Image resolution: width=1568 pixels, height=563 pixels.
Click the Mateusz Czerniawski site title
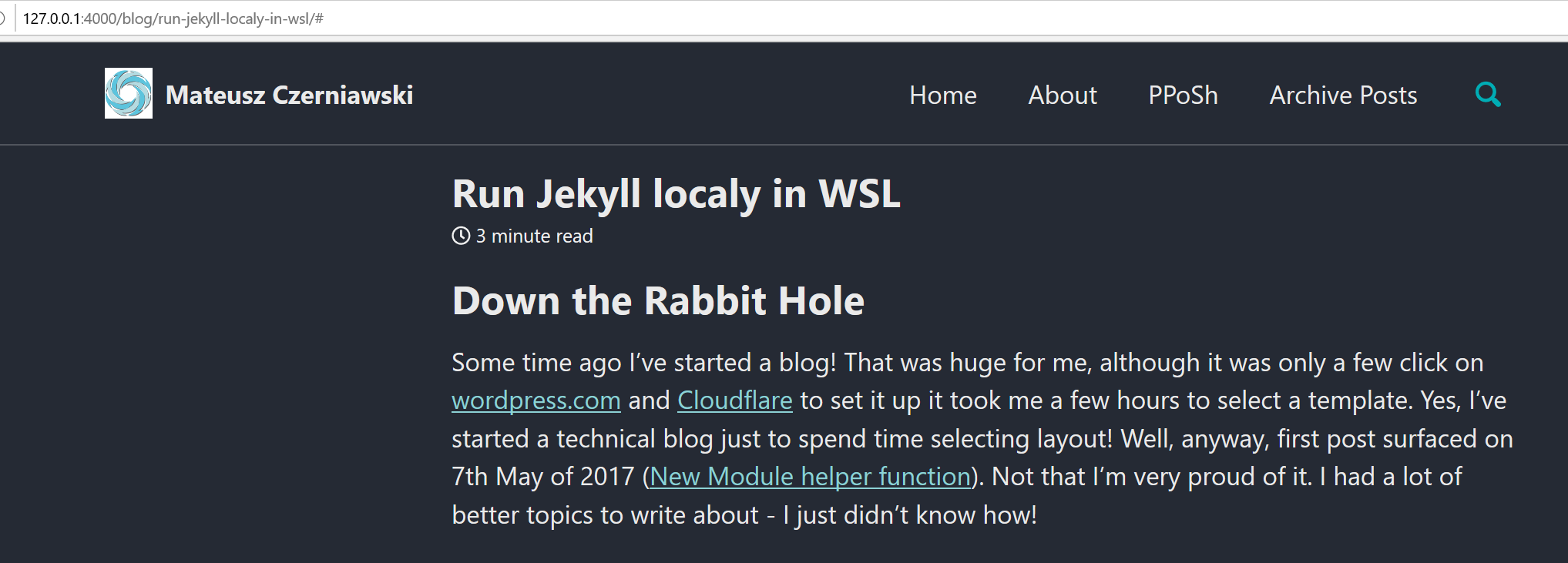point(289,95)
